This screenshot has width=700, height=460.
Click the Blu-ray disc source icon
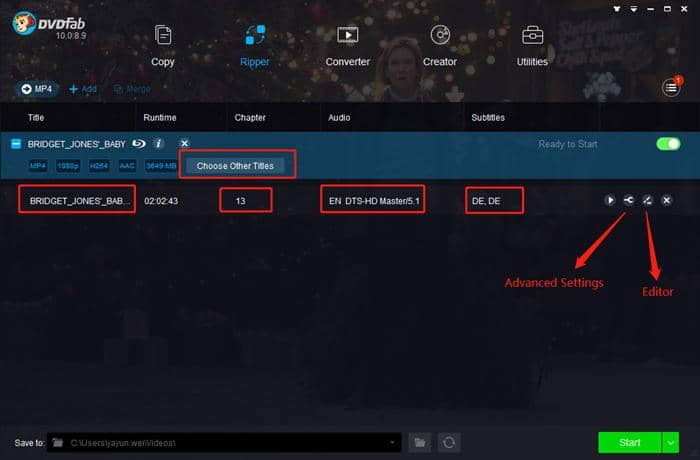[139, 143]
